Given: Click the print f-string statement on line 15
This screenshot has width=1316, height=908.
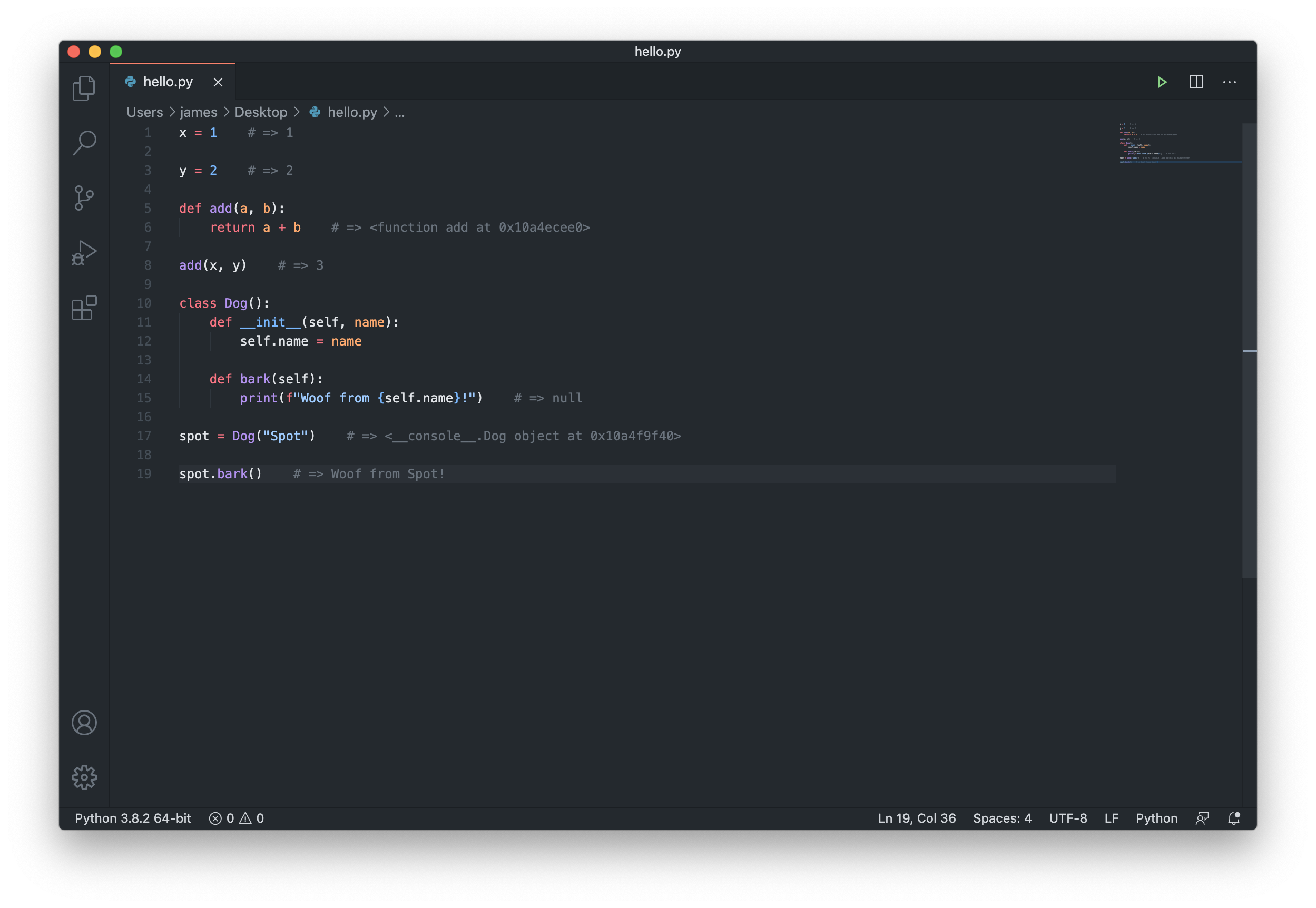Looking at the screenshot, I should pyautogui.click(x=361, y=398).
